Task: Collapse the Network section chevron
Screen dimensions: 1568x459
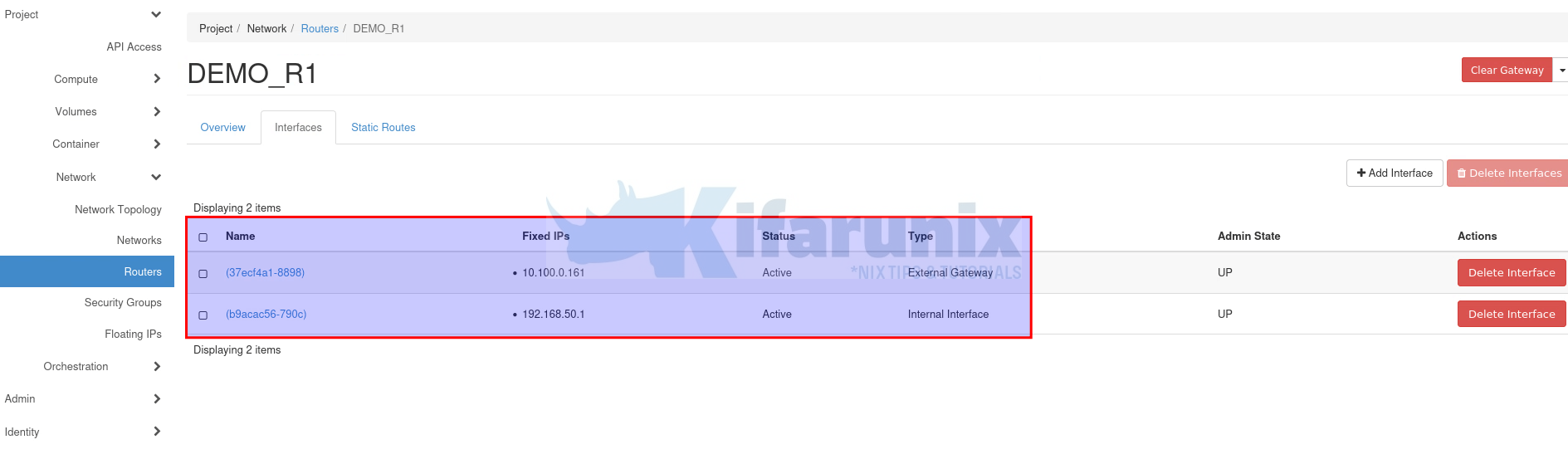Action: (156, 177)
